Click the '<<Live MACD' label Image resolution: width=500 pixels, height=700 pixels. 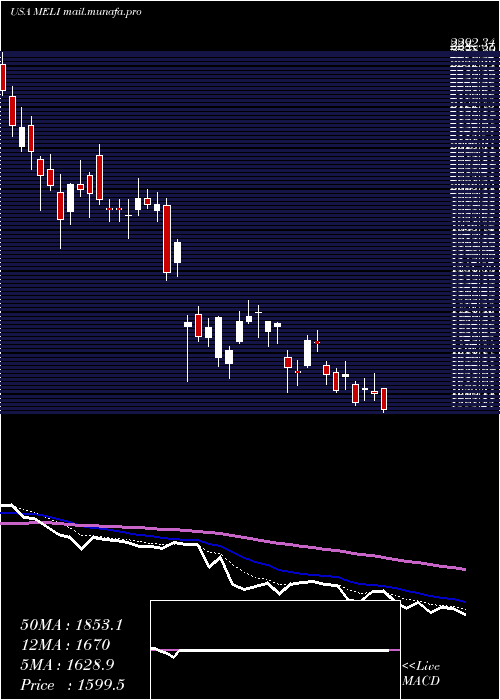point(421,674)
